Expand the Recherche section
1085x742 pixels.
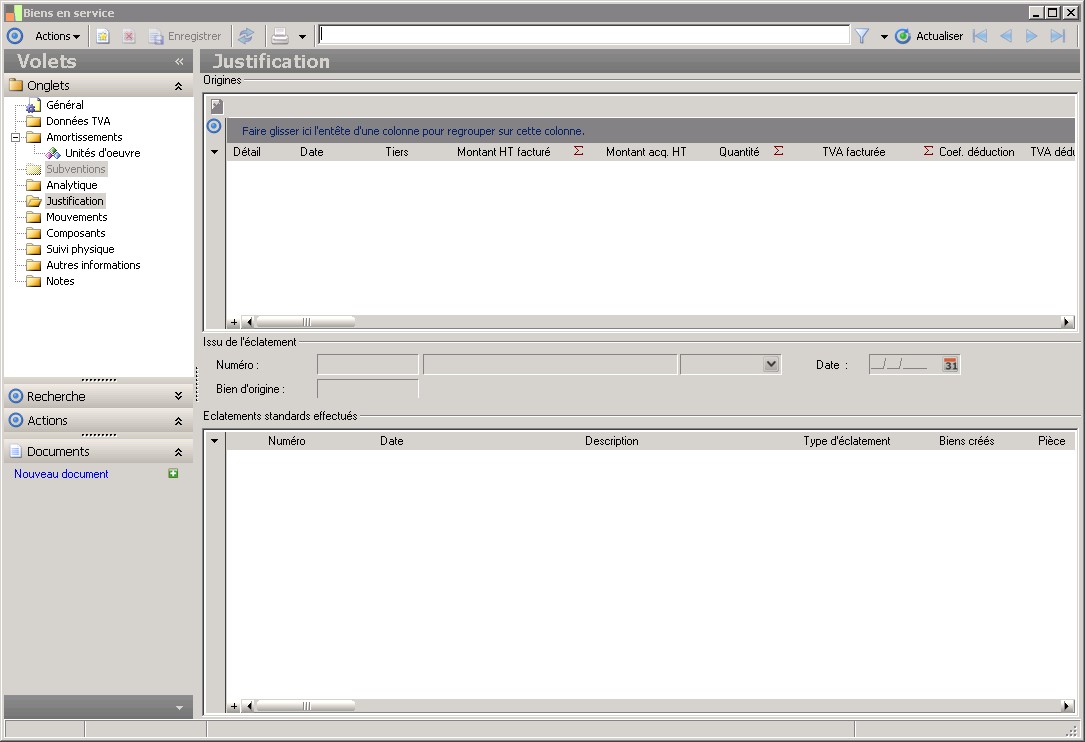178,397
